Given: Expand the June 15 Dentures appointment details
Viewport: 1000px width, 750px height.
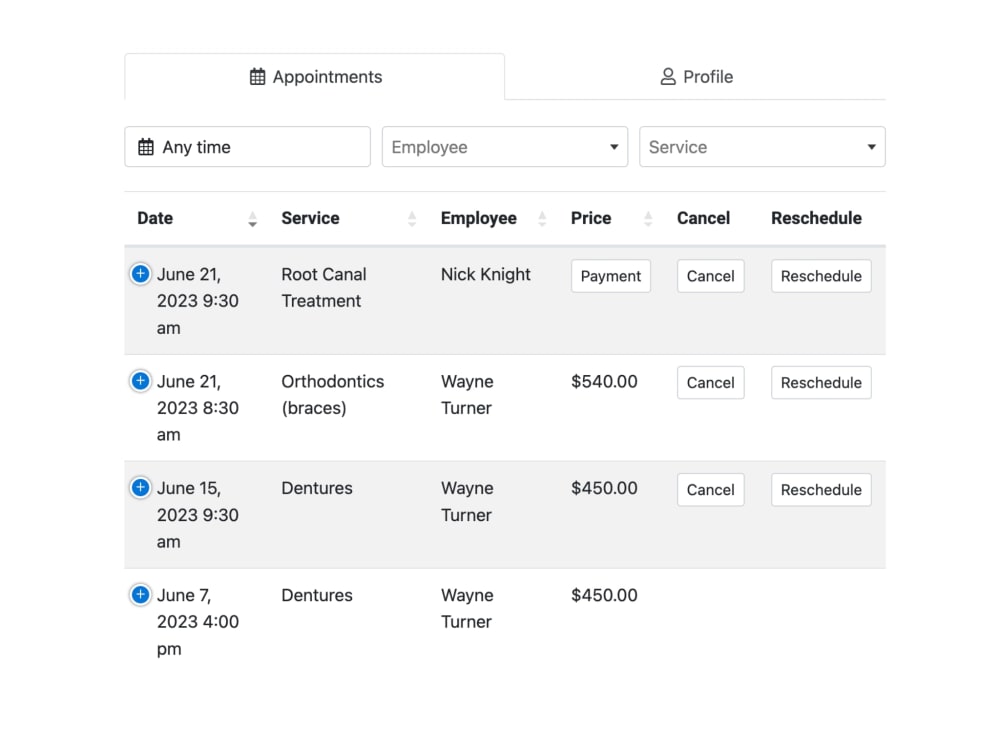Looking at the screenshot, I should pos(140,487).
